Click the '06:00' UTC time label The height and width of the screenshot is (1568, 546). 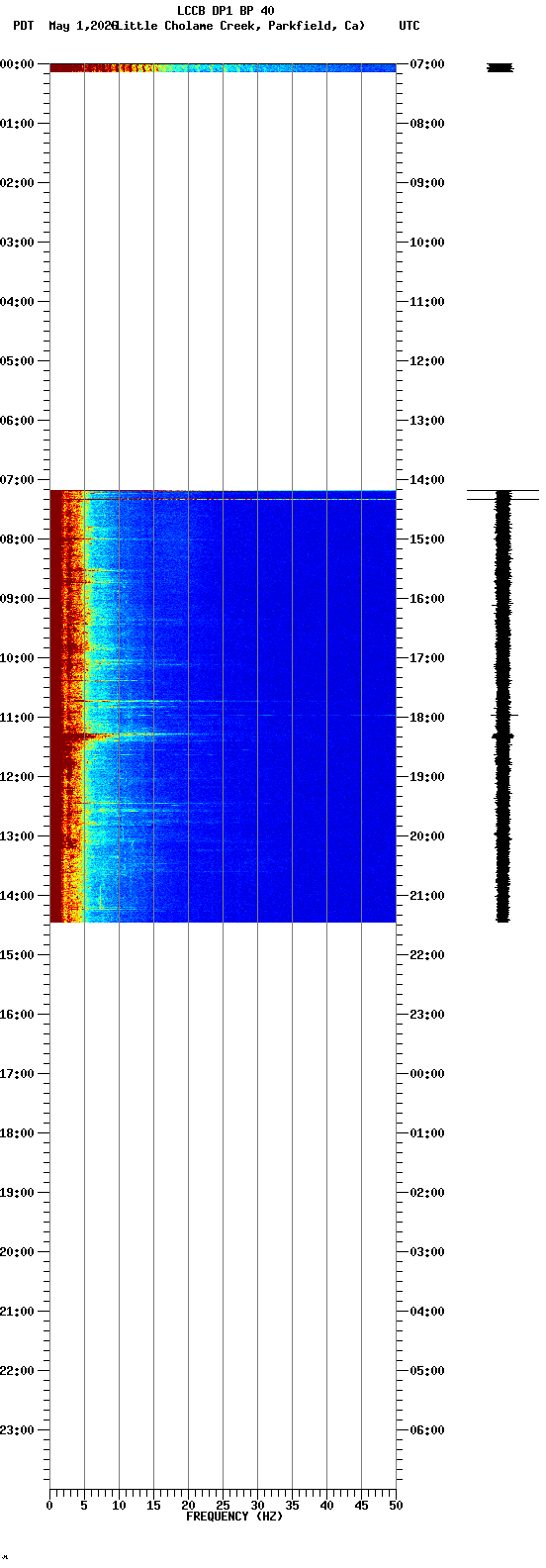[426, 1430]
